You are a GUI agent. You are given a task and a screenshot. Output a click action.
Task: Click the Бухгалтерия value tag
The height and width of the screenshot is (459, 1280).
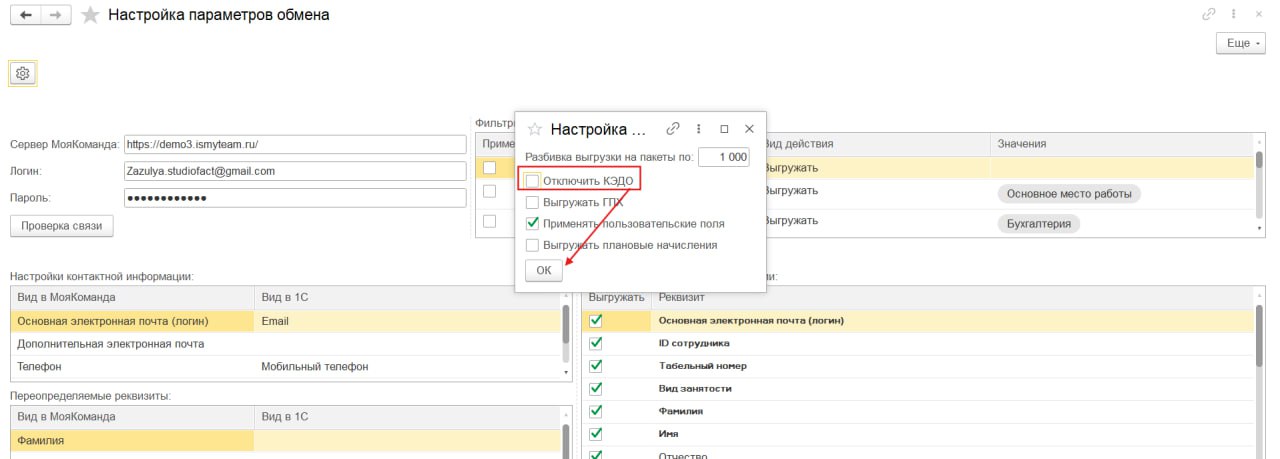click(1038, 224)
